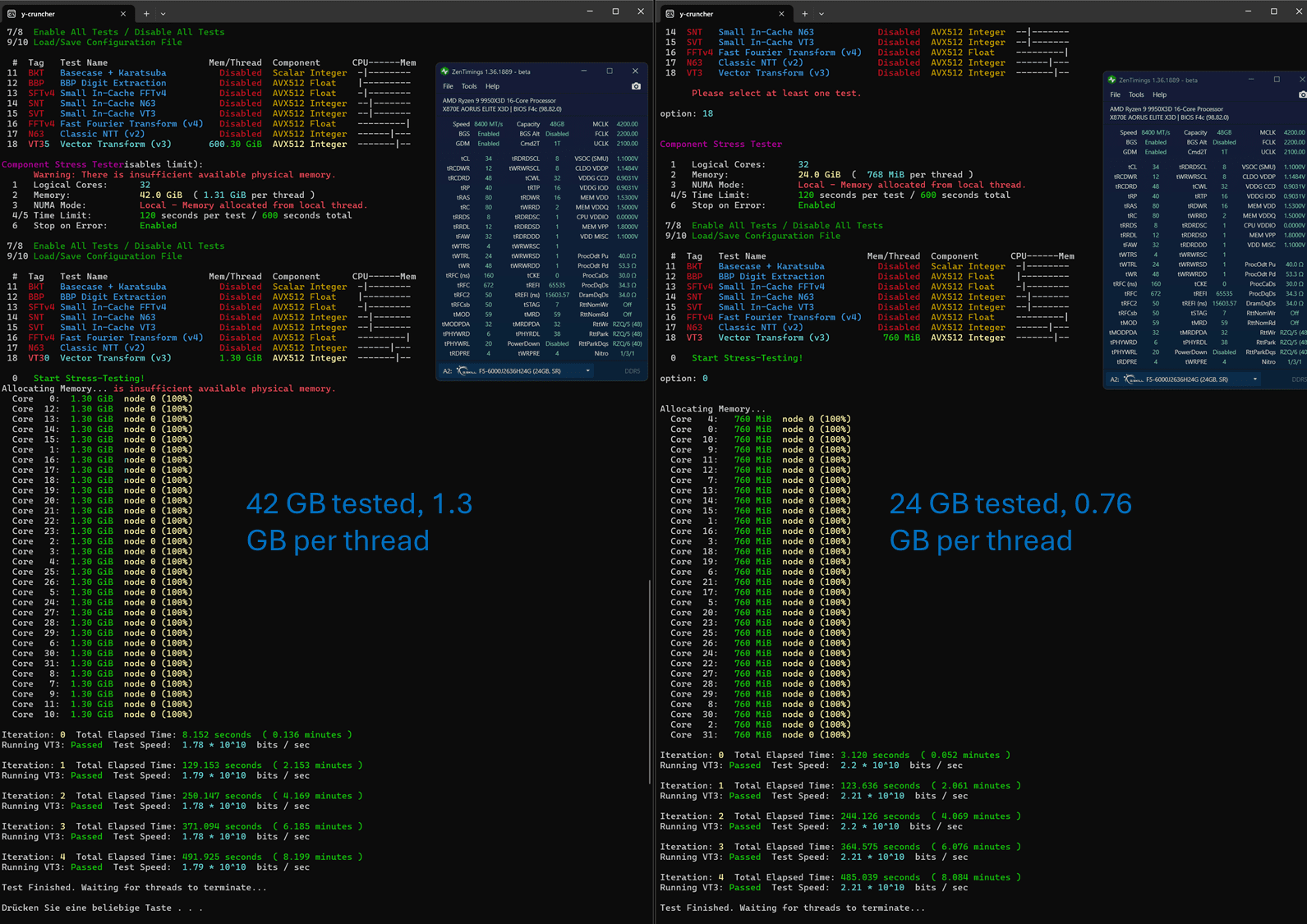Click 'VT30' tag in left terminal
This screenshot has width=1307, height=924.
click(39, 358)
